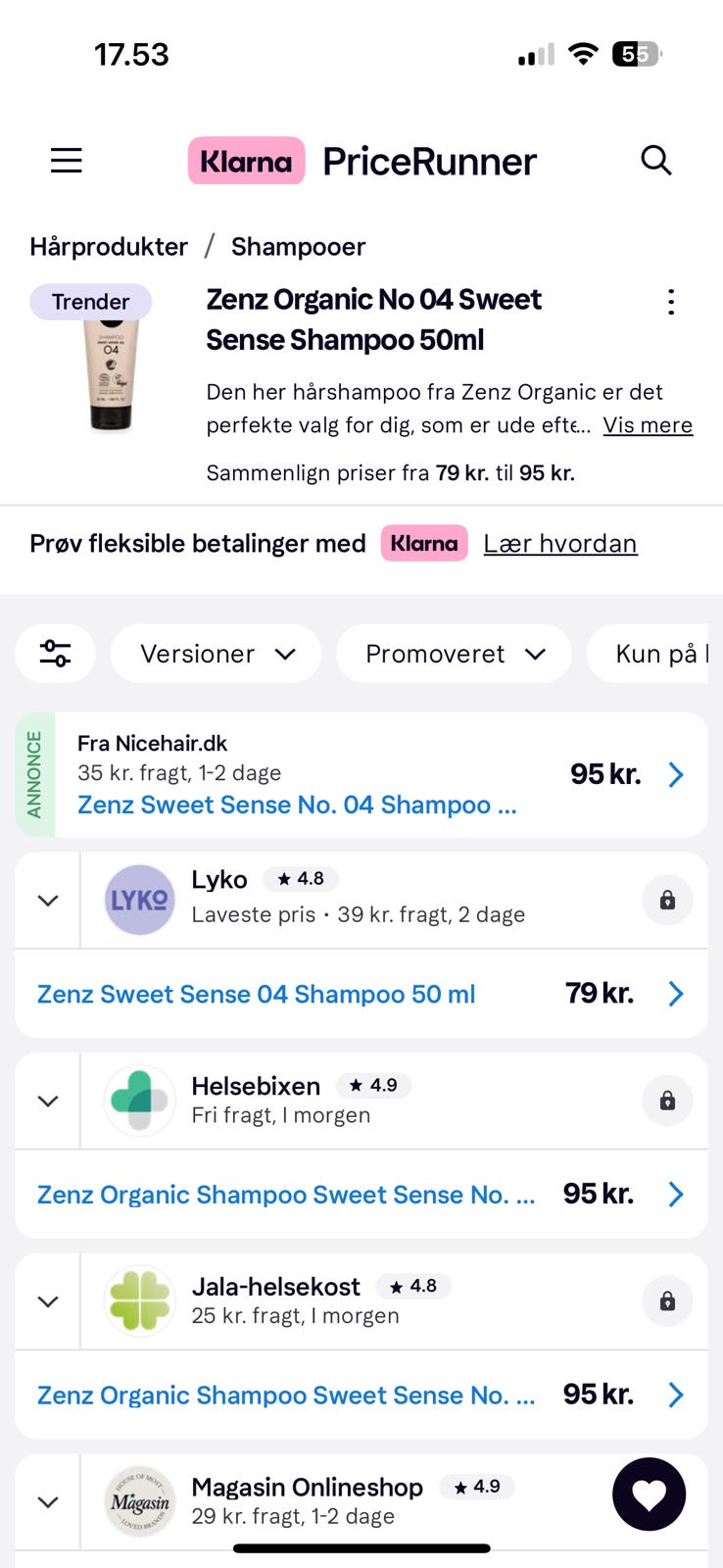Open the hamburger navigation menu

pos(67,161)
